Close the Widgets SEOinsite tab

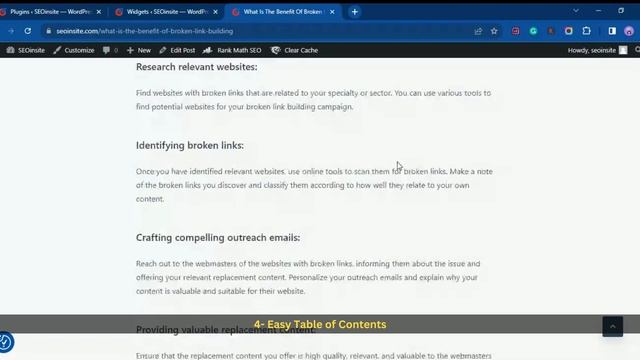pos(216,12)
